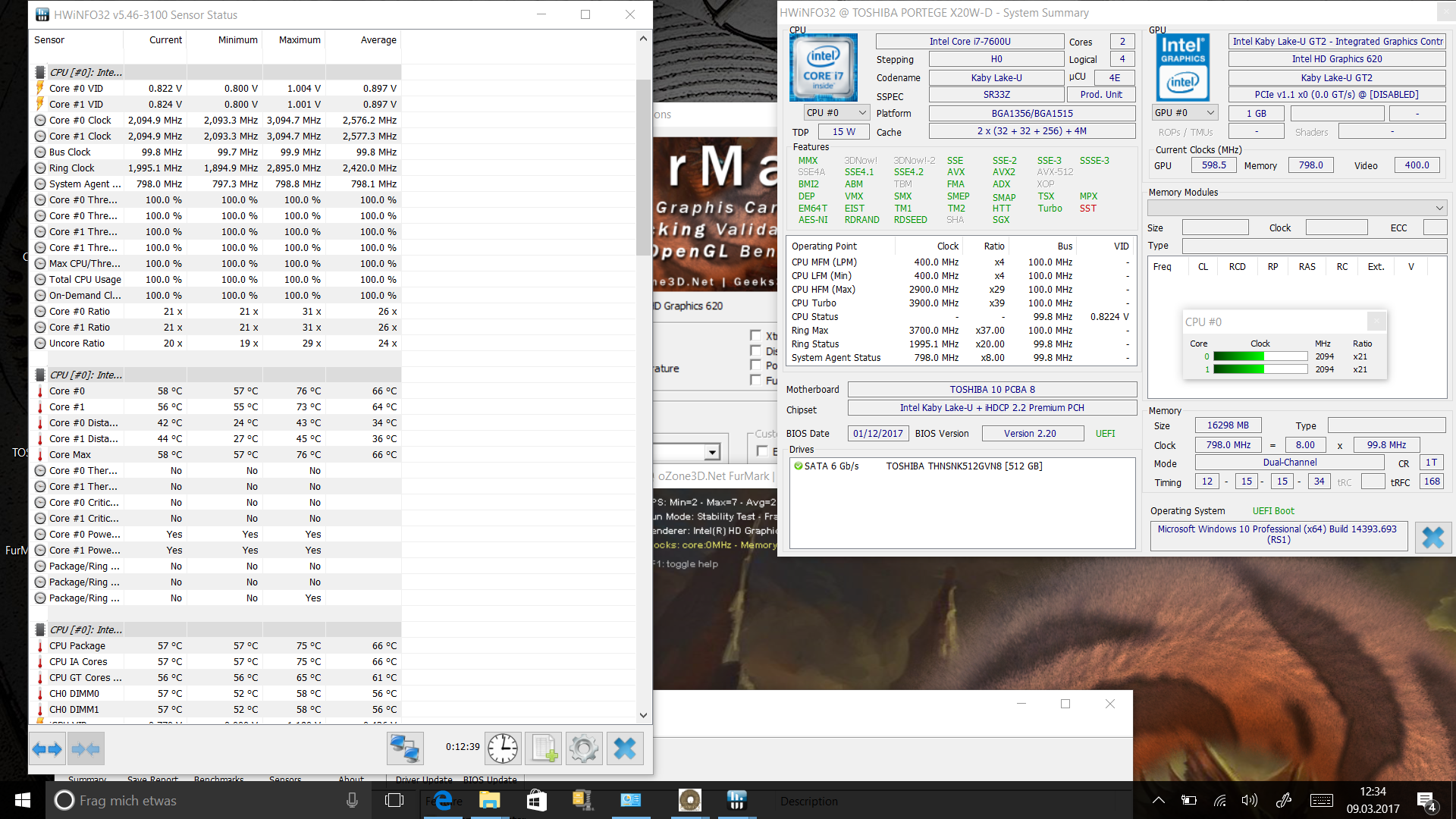Click the collapse columns inward arrows icon
This screenshot has height=819, width=1456.
[x=85, y=749]
